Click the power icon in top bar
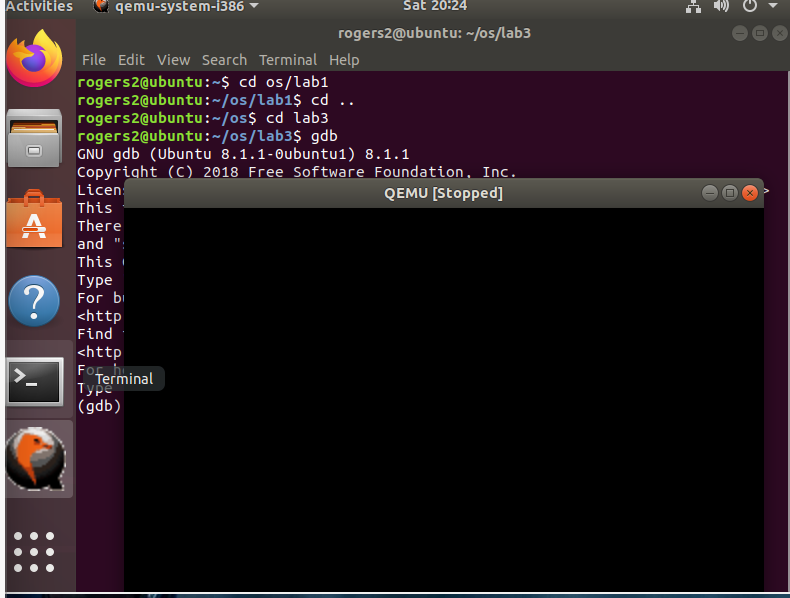Viewport: 790px width, 598px height. point(749,7)
